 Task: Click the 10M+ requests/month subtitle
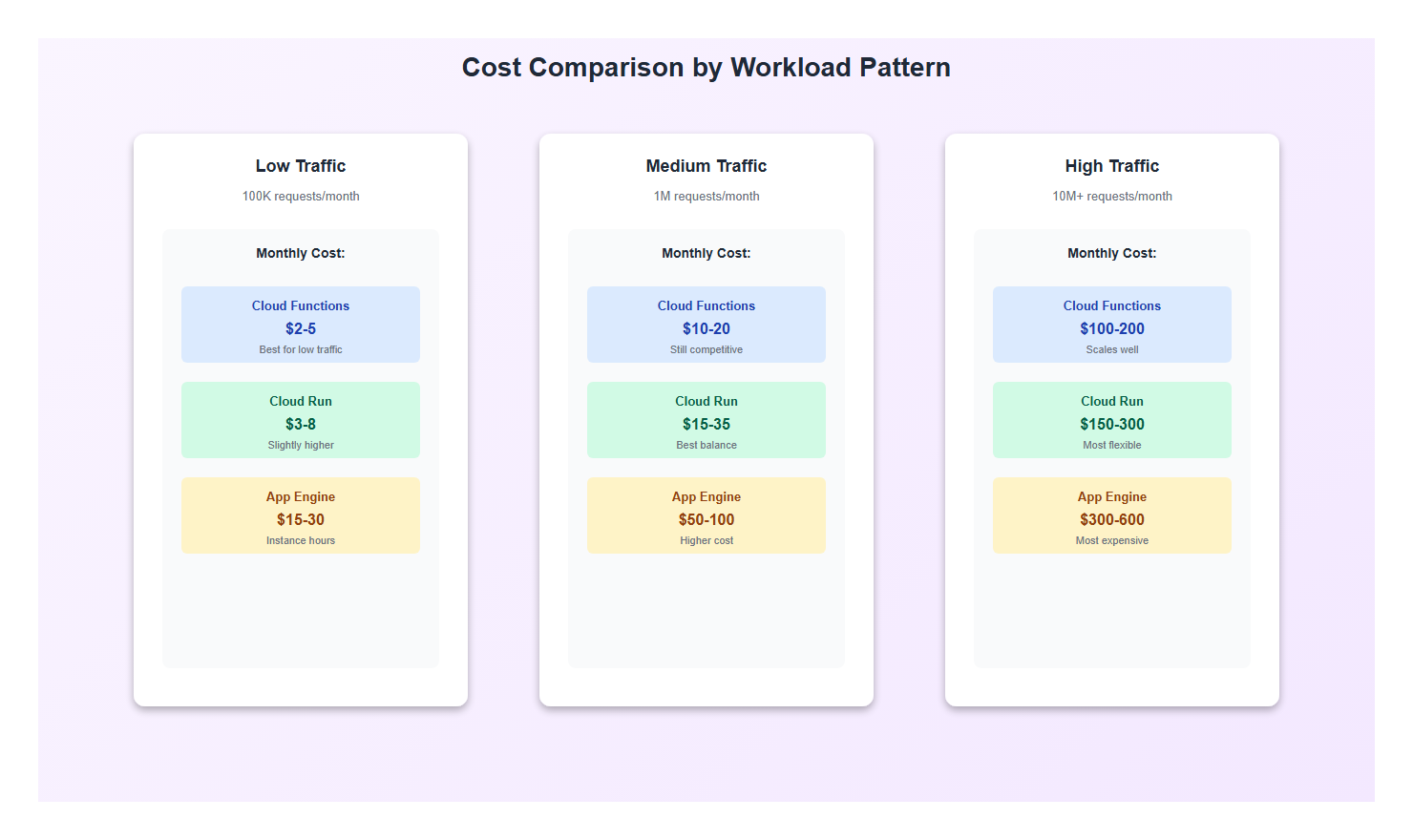click(1112, 197)
